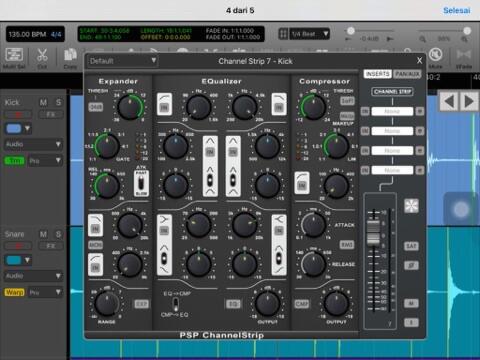Click the compressor RELEASE knob
Image resolution: width=480 pixels, height=360 pixels.
pos(313,264)
